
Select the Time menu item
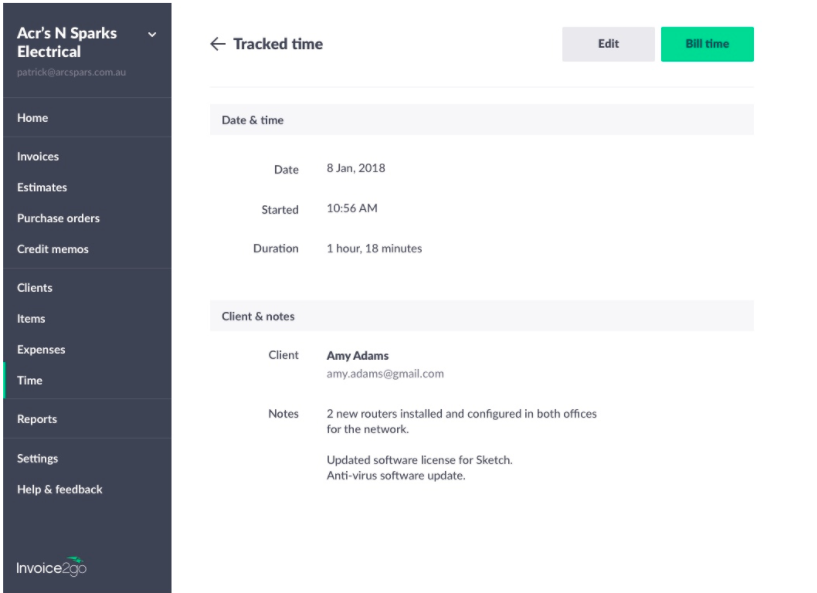(x=30, y=380)
